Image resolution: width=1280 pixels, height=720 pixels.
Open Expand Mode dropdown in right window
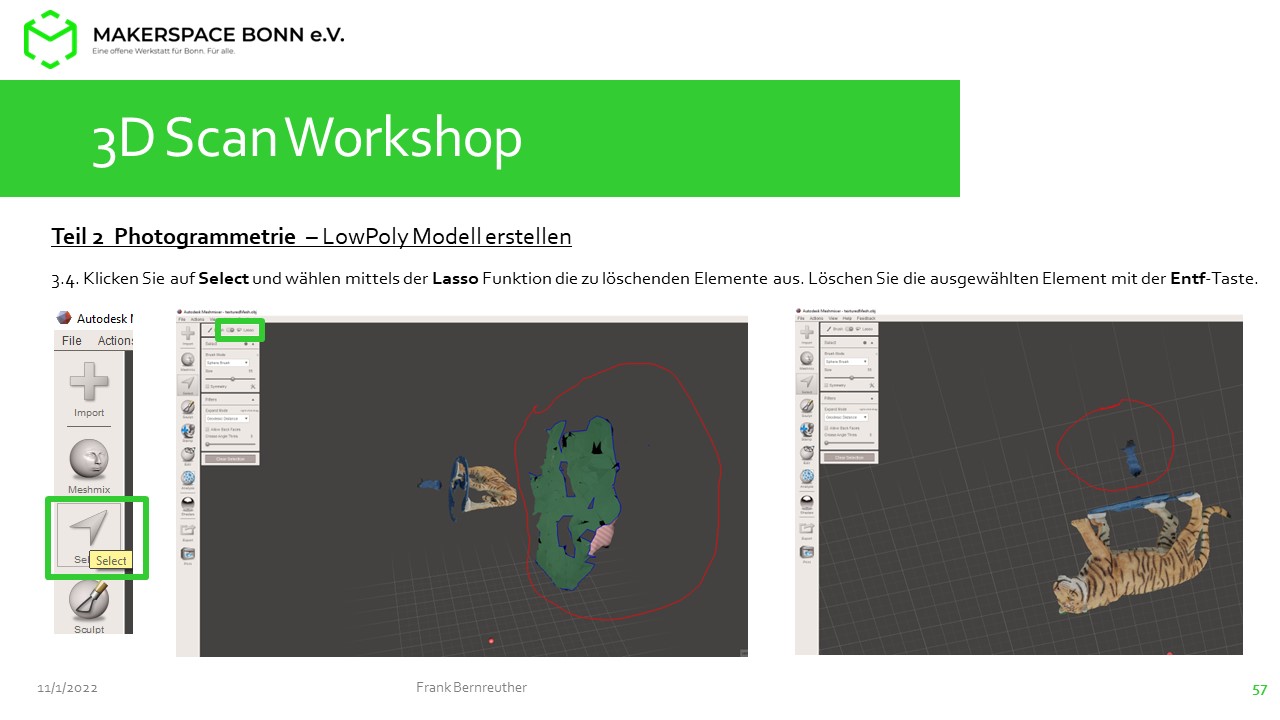[847, 417]
